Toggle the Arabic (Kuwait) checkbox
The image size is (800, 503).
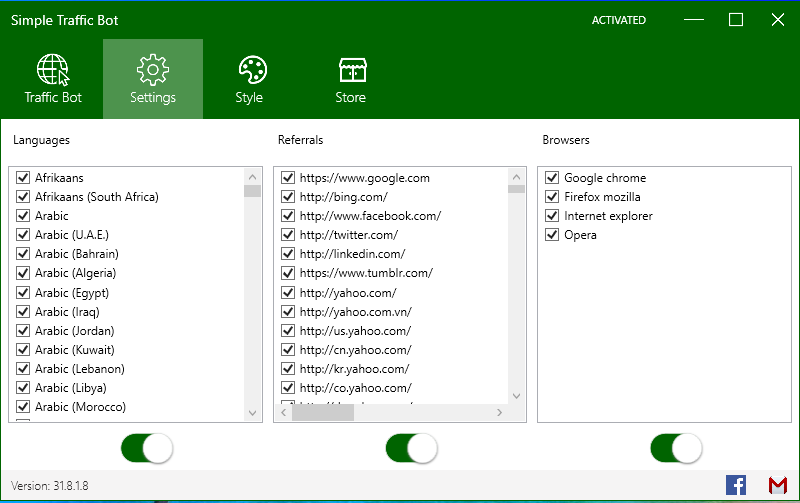[x=23, y=349]
